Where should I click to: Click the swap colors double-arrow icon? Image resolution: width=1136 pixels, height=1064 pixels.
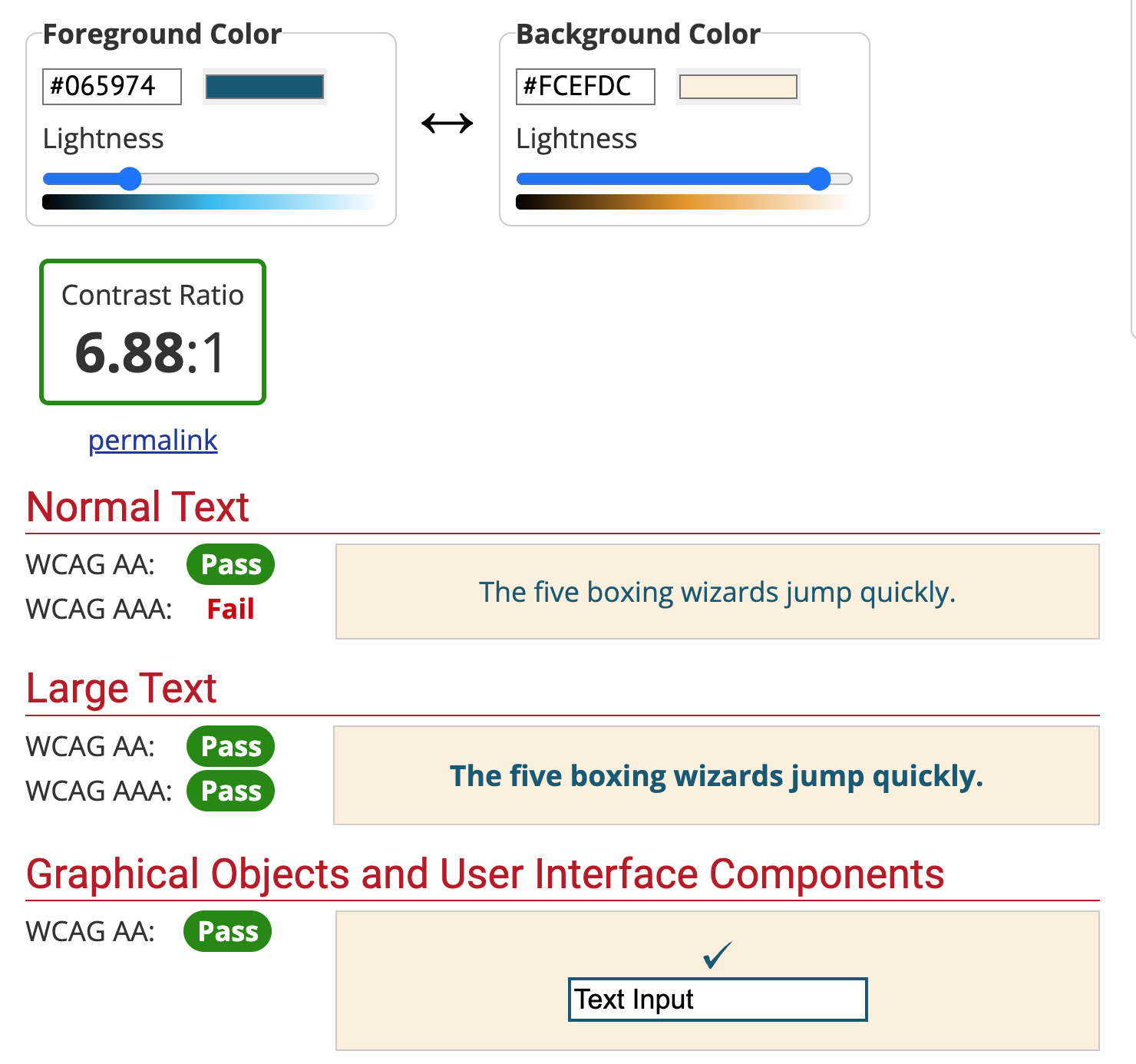click(447, 123)
